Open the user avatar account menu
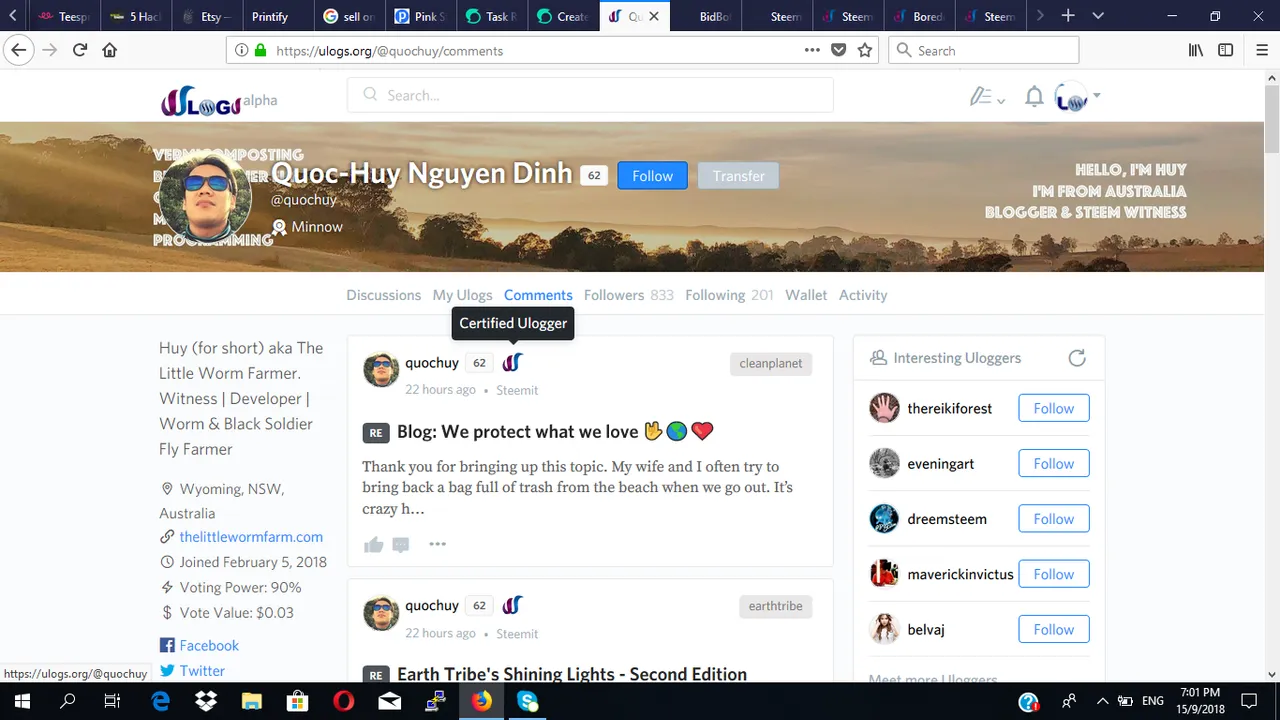Viewport: 1280px width, 720px height. pos(1078,97)
